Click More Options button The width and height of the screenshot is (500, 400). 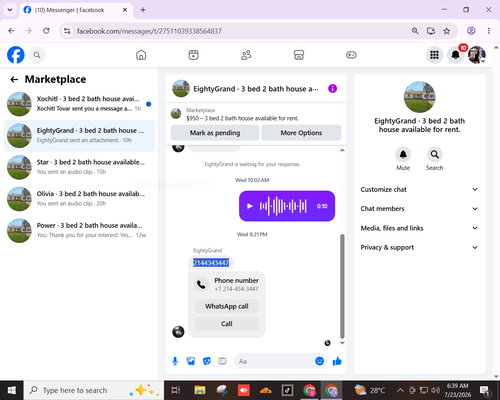[x=301, y=133]
